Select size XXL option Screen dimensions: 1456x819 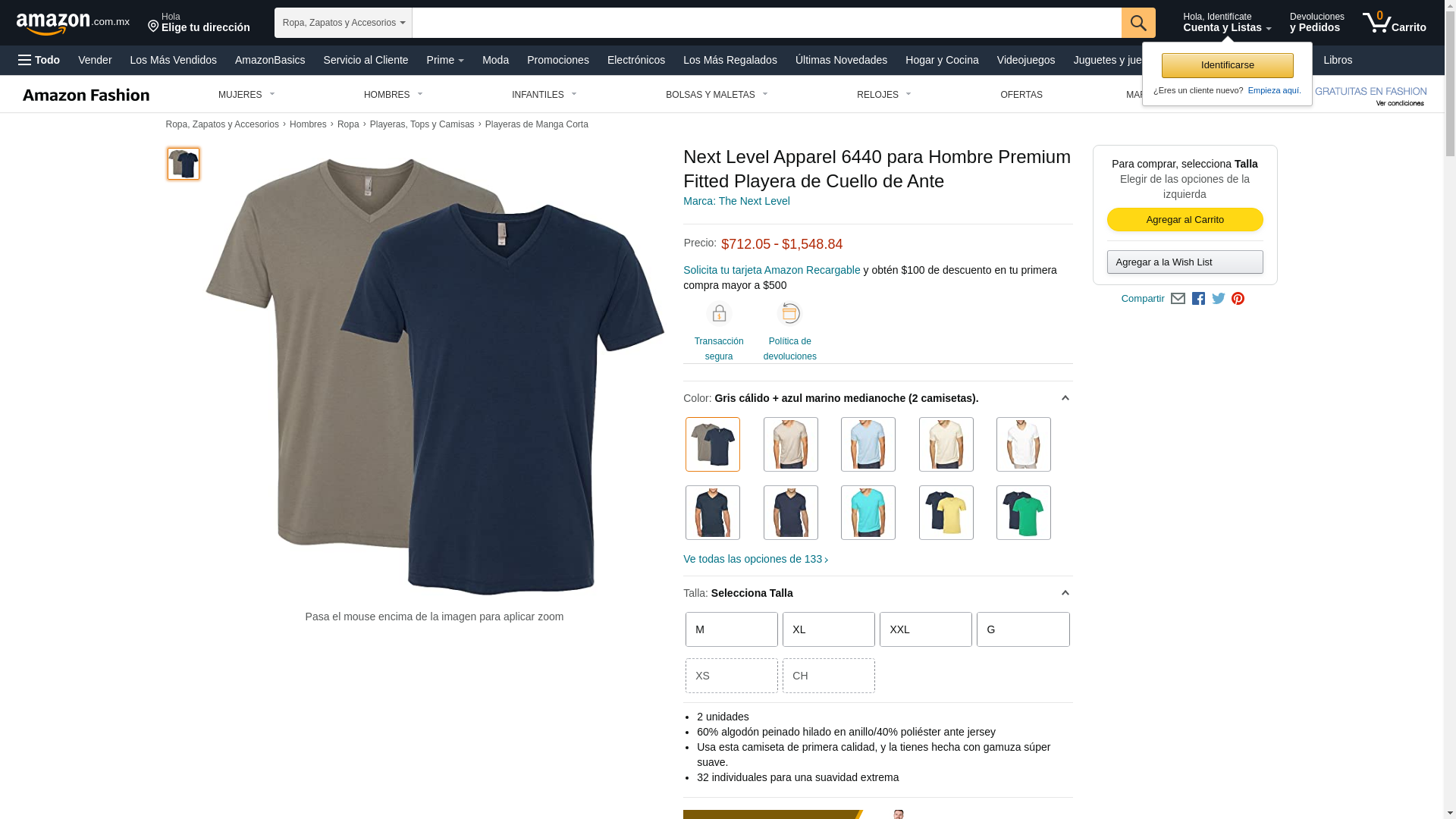[926, 629]
